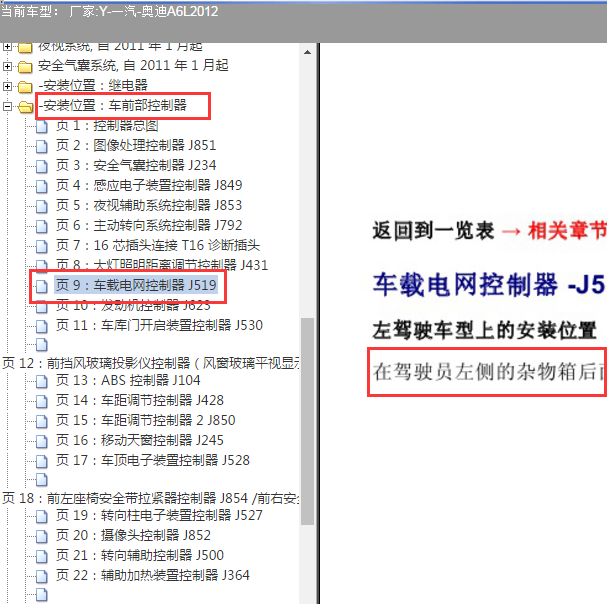Expand the -安装位置：继电器 folder node

[7, 86]
